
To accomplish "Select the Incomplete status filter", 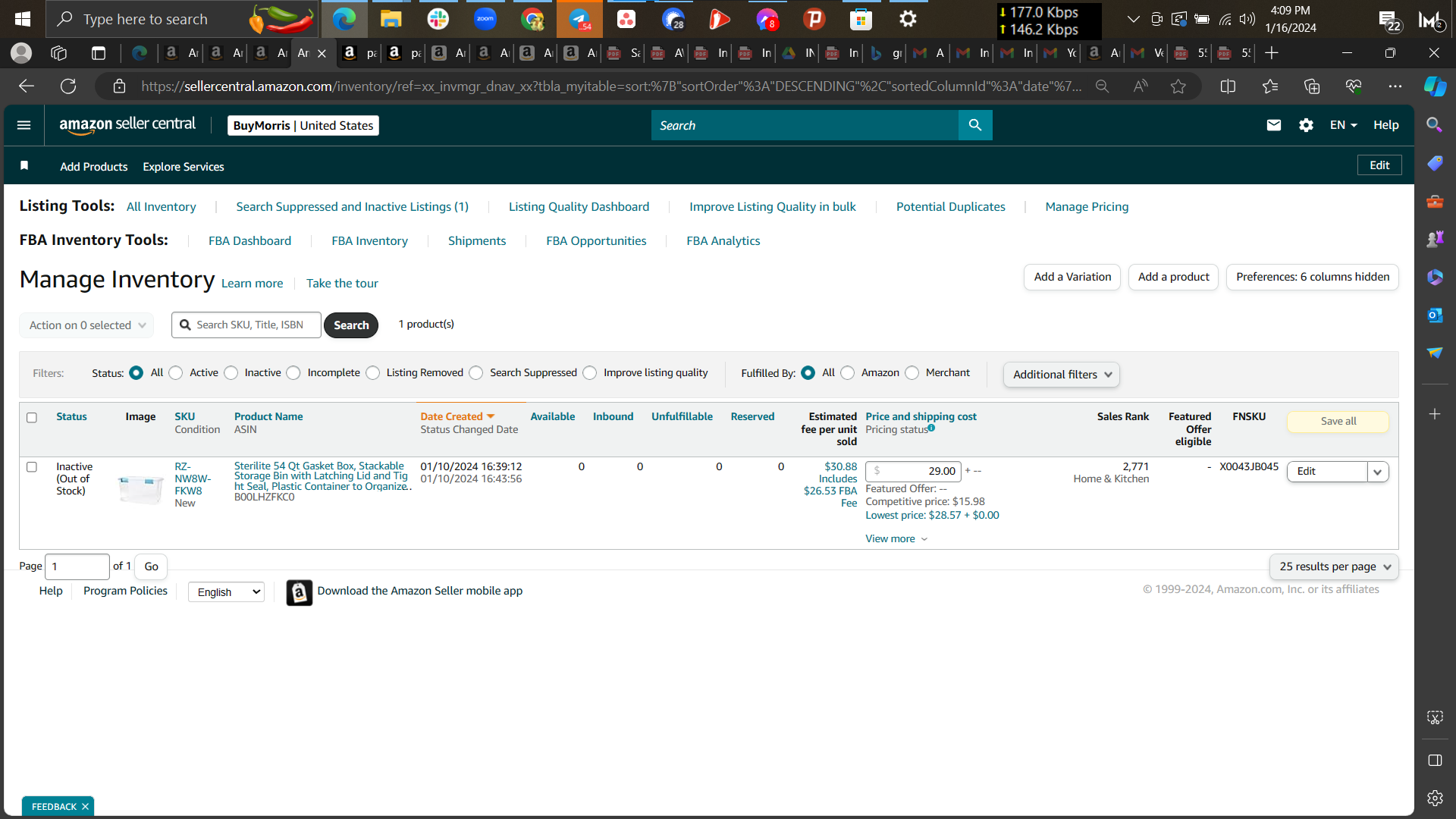I will click(x=293, y=373).
